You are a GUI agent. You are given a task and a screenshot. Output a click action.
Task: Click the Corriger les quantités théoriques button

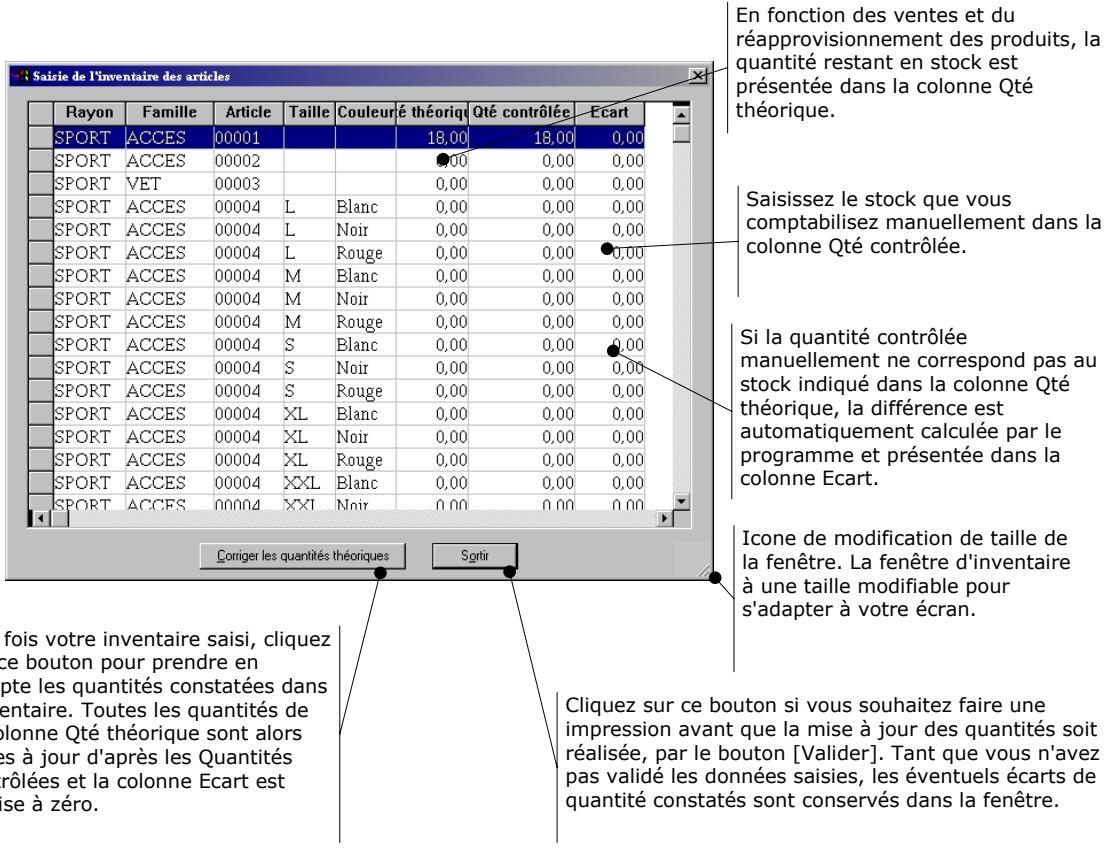click(303, 556)
